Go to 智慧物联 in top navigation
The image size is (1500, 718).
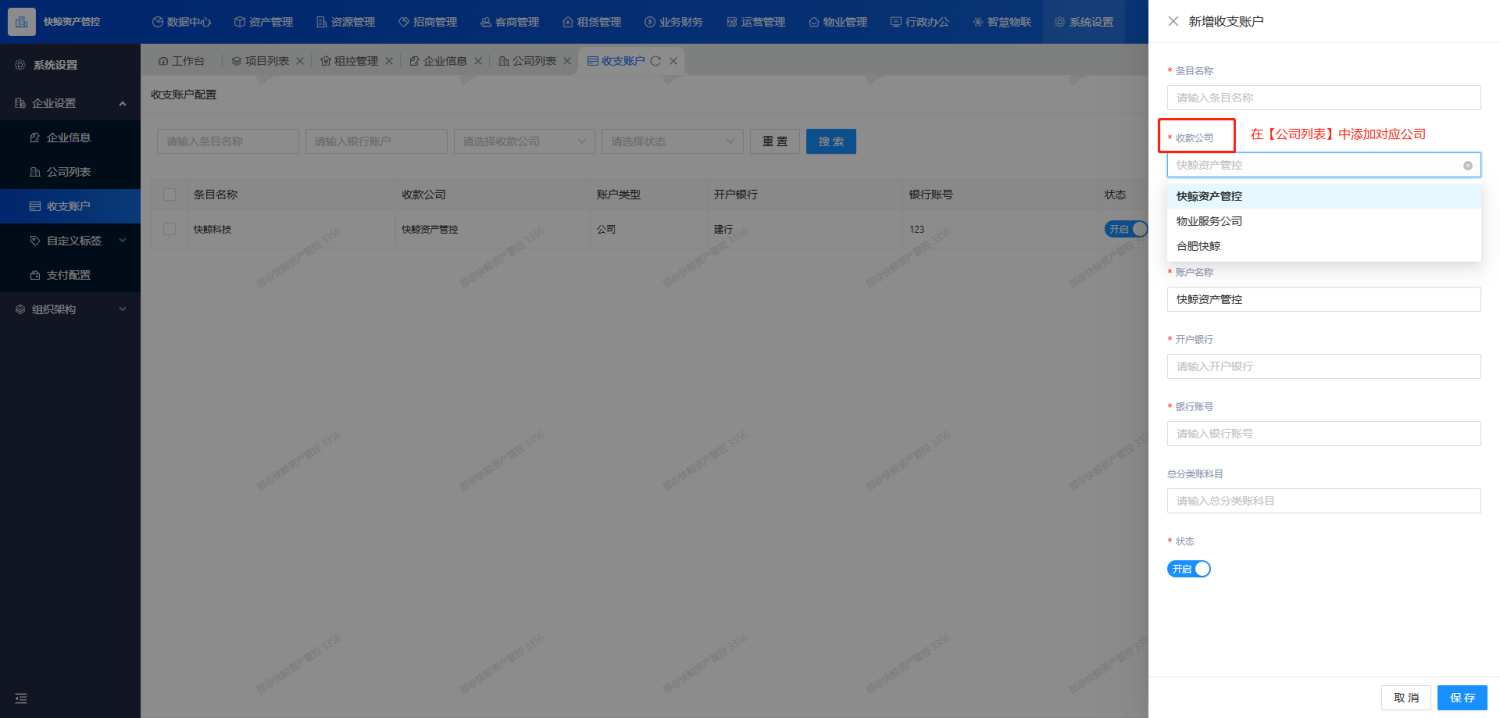pyautogui.click(x=1001, y=22)
